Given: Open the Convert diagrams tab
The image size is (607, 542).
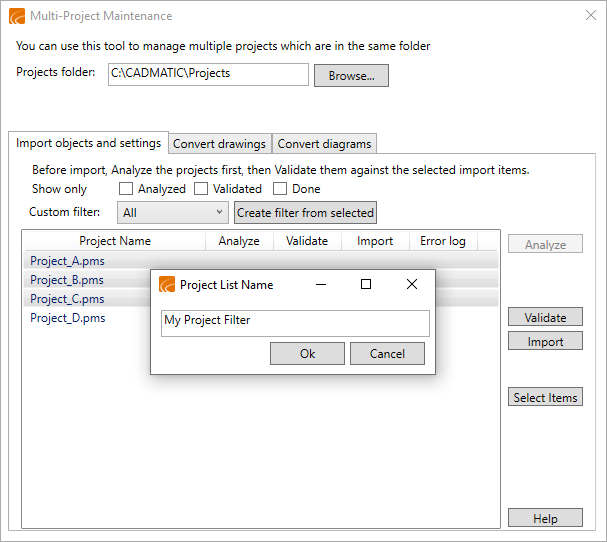Looking at the screenshot, I should pyautogui.click(x=324, y=144).
